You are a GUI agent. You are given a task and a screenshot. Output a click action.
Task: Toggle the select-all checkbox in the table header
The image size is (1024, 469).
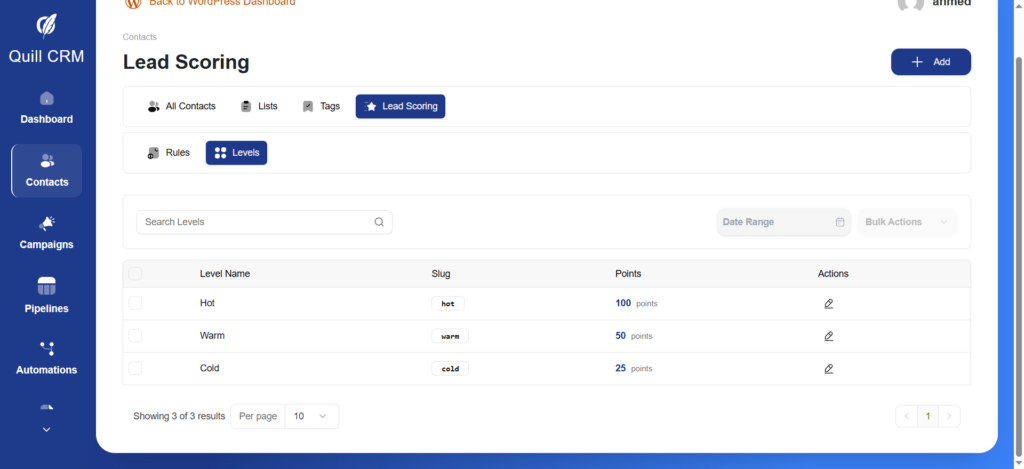pyautogui.click(x=136, y=274)
